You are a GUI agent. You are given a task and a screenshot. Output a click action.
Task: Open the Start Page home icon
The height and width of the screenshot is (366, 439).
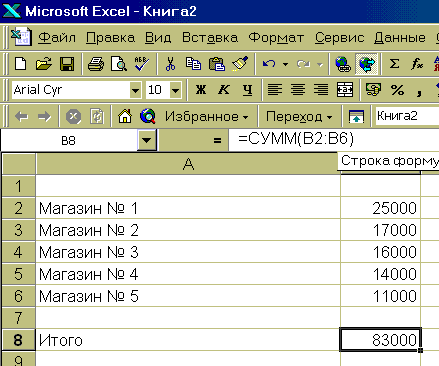pyautogui.click(x=125, y=116)
